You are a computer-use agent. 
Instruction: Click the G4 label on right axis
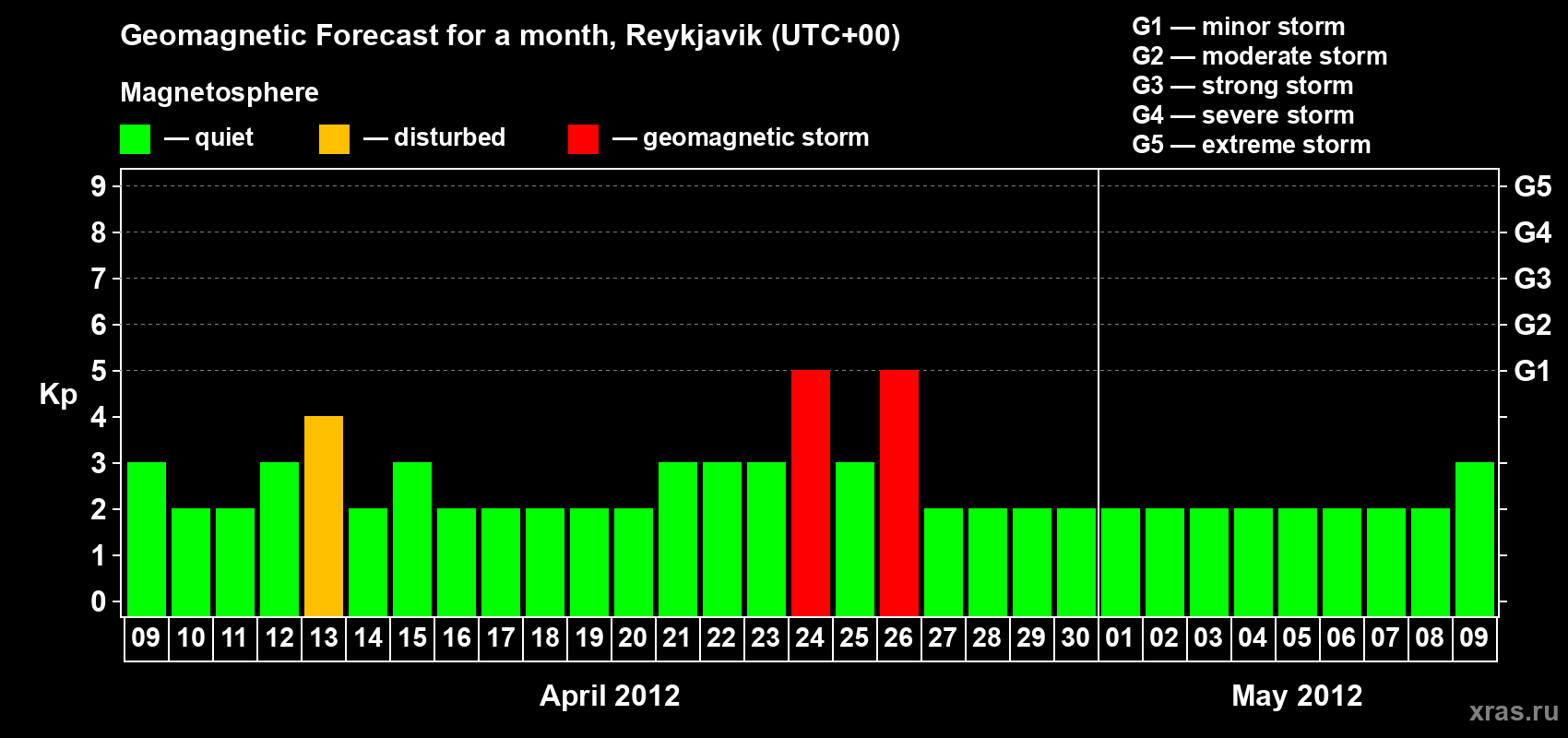coord(1533,232)
